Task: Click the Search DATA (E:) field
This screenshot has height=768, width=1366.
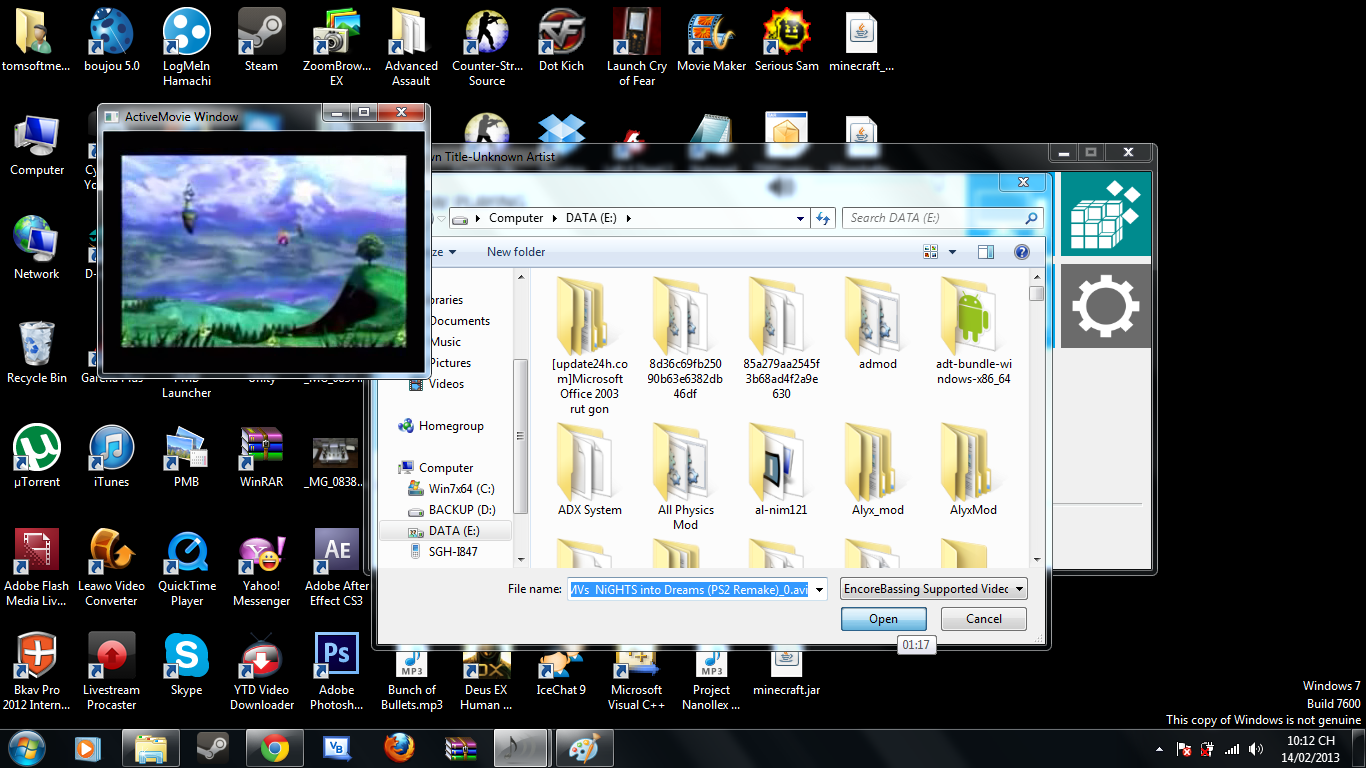Action: (x=943, y=218)
